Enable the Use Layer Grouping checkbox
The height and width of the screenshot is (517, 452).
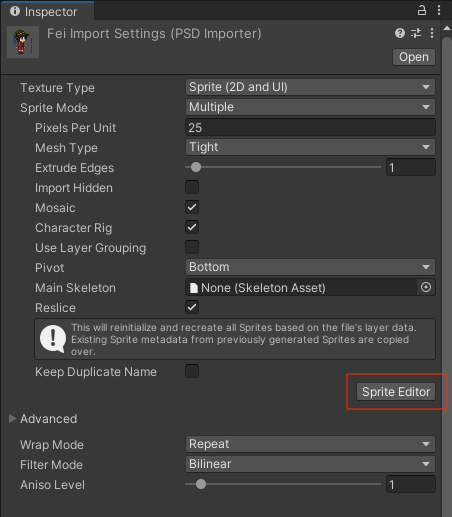[192, 247]
